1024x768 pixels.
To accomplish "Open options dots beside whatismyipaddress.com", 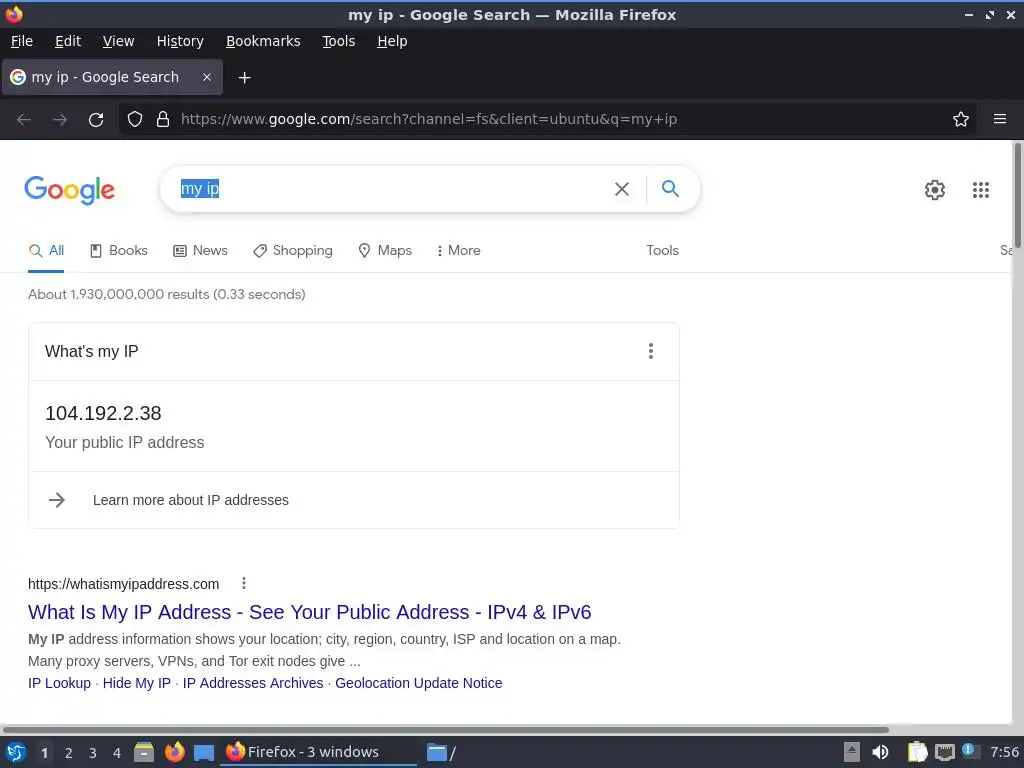I will click(244, 583).
